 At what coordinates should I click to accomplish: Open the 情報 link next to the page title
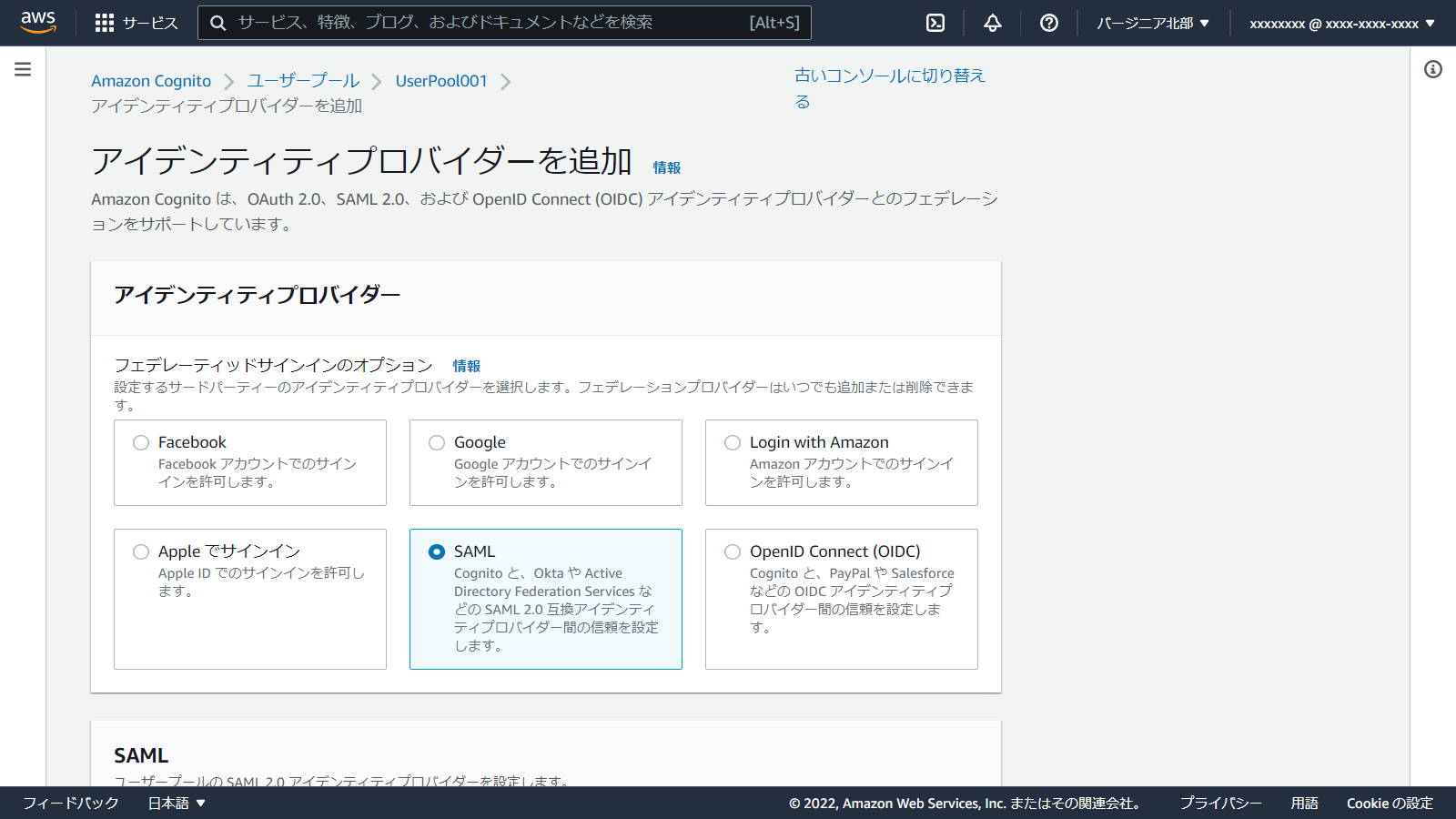pyautogui.click(x=667, y=167)
